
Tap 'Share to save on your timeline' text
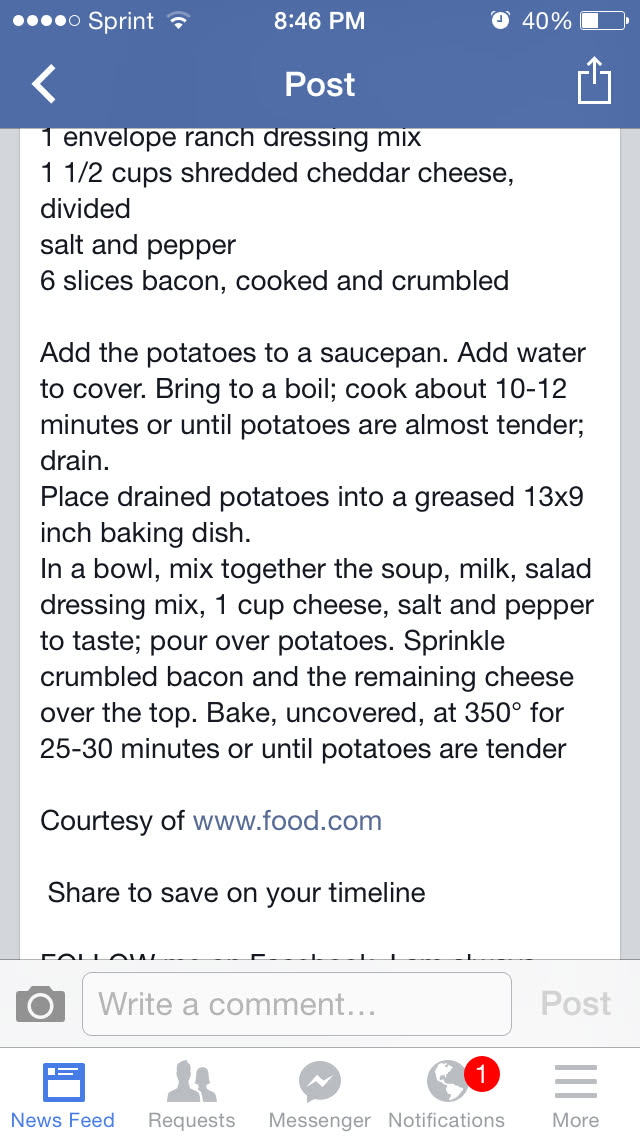point(236,893)
